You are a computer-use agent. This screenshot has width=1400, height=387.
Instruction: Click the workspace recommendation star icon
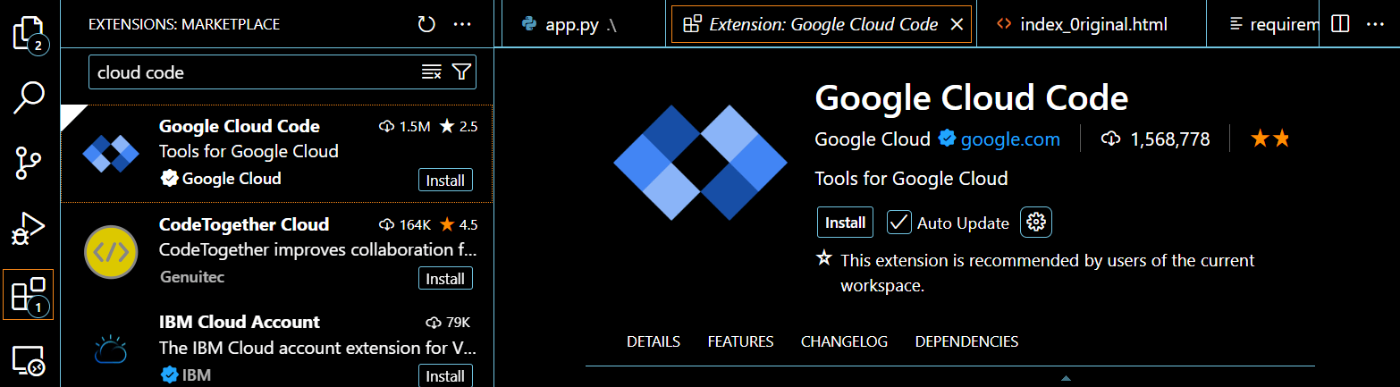coord(824,259)
